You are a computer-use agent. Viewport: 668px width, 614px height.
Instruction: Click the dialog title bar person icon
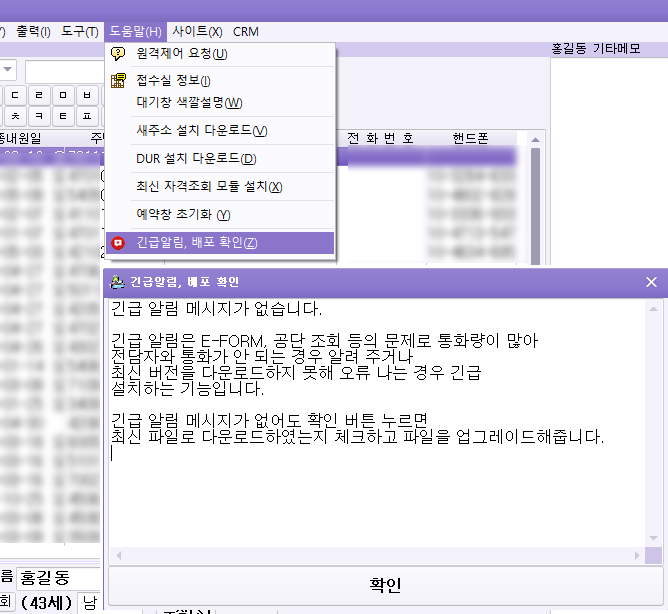(118, 282)
